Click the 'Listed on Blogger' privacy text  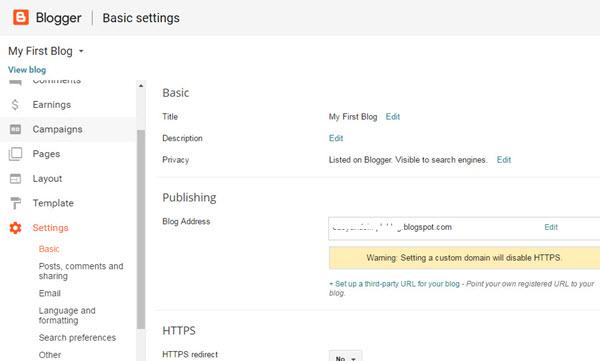[x=408, y=160]
